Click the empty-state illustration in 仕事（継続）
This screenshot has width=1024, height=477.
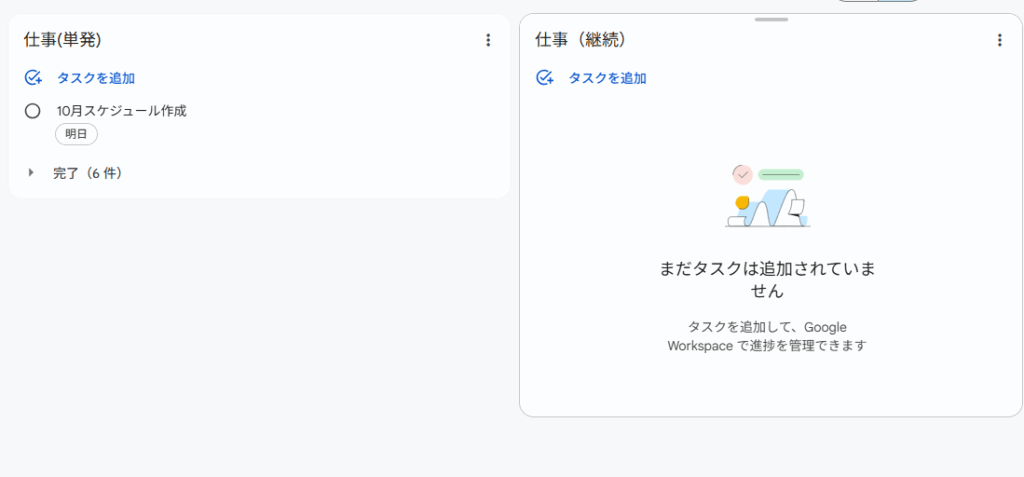[767, 196]
